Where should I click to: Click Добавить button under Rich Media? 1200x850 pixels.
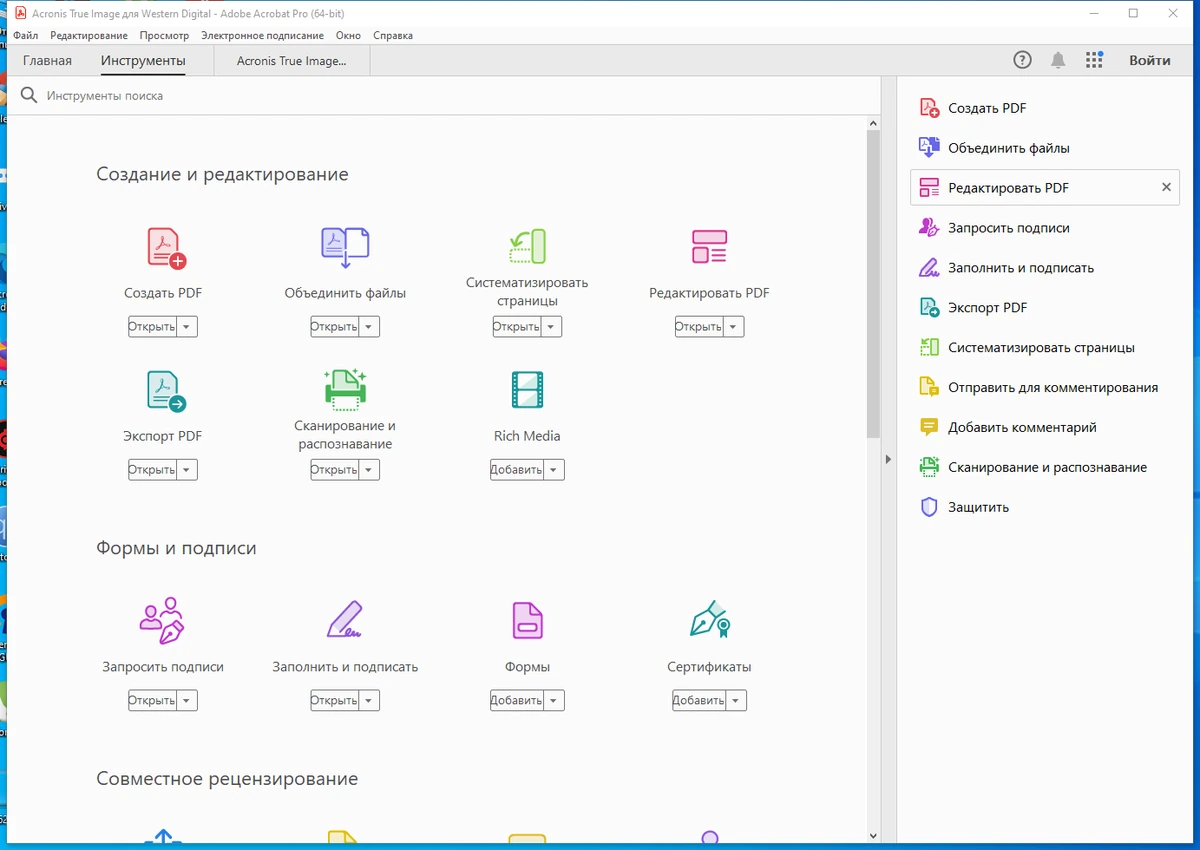tap(517, 470)
